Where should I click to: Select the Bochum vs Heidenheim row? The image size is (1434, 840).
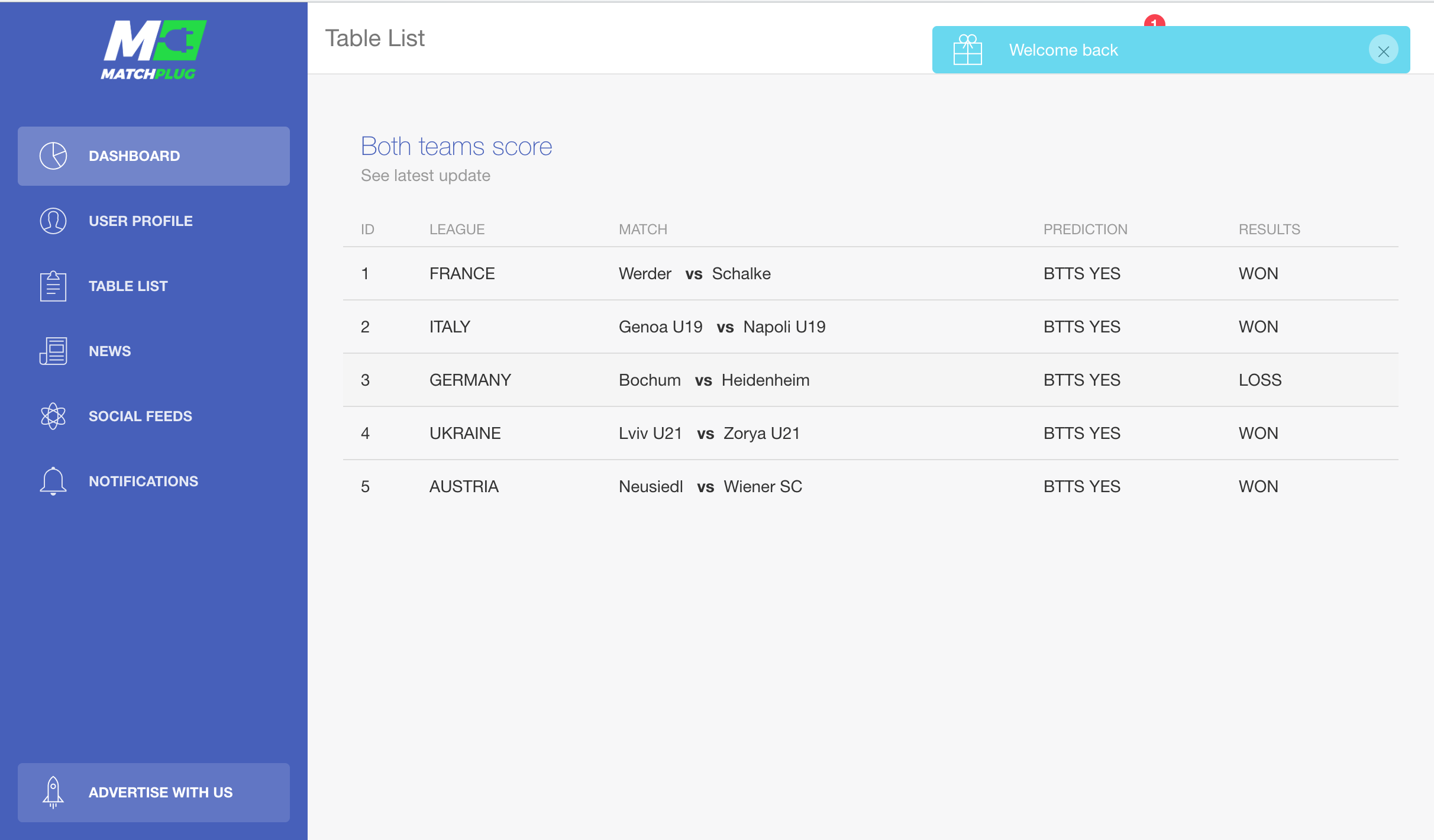click(713, 380)
